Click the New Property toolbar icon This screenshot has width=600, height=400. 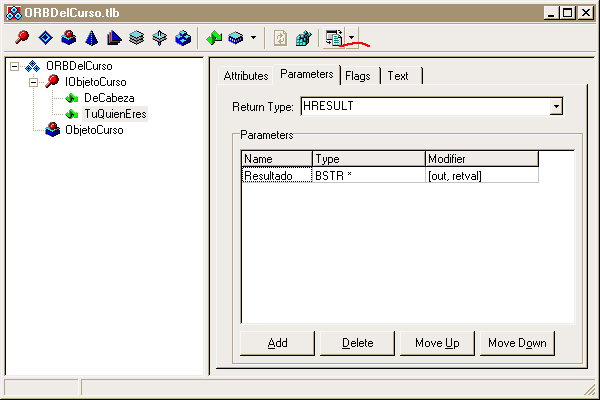(234, 38)
